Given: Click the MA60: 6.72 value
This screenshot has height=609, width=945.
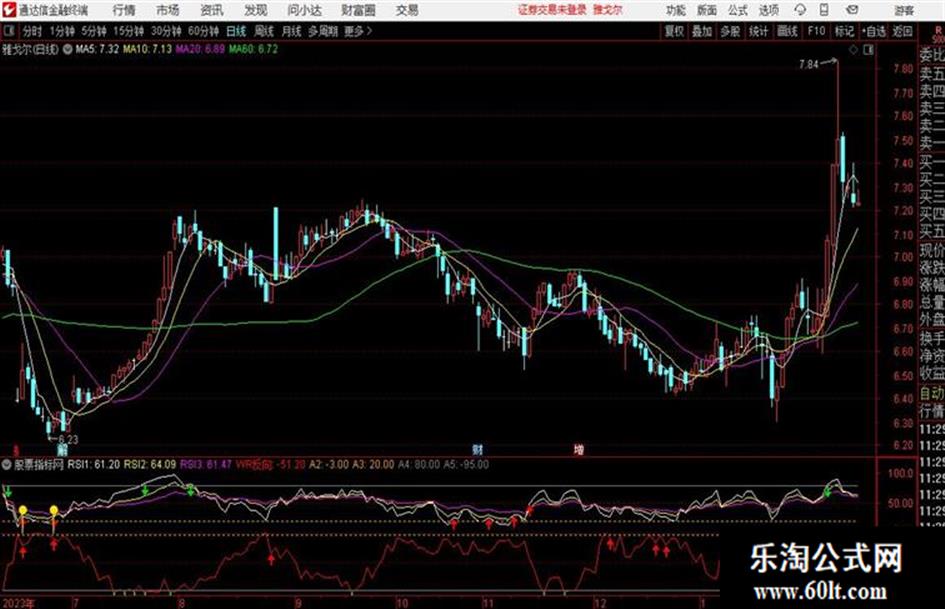Looking at the screenshot, I should pos(253,49).
